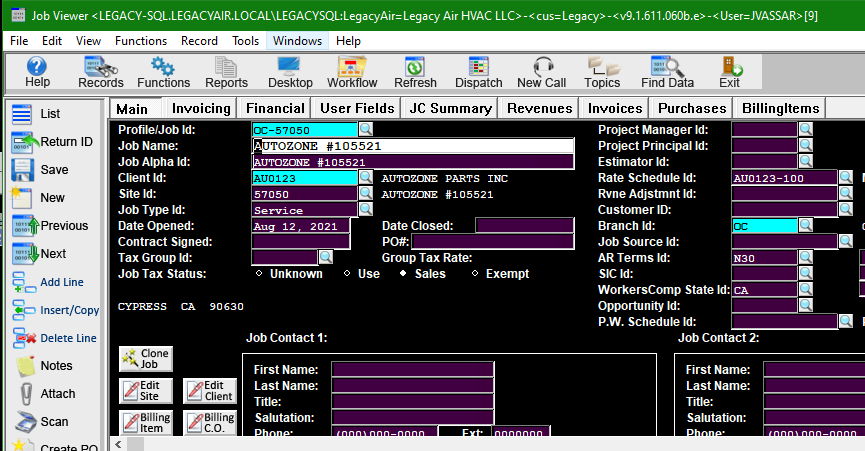Click into the Job Name field
Viewport: 865px width, 451px height.
(x=413, y=146)
